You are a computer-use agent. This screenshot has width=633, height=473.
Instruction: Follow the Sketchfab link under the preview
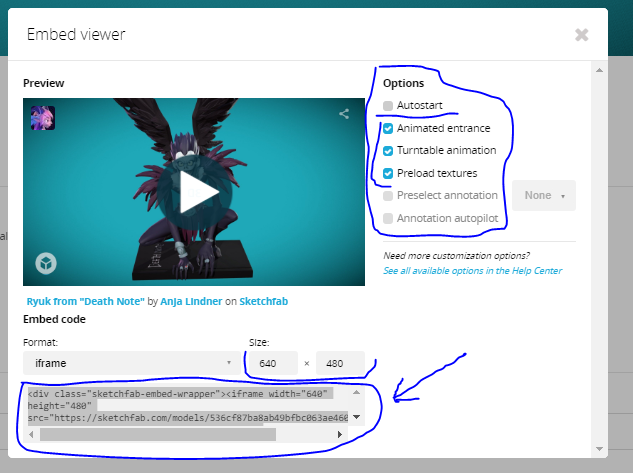264,301
